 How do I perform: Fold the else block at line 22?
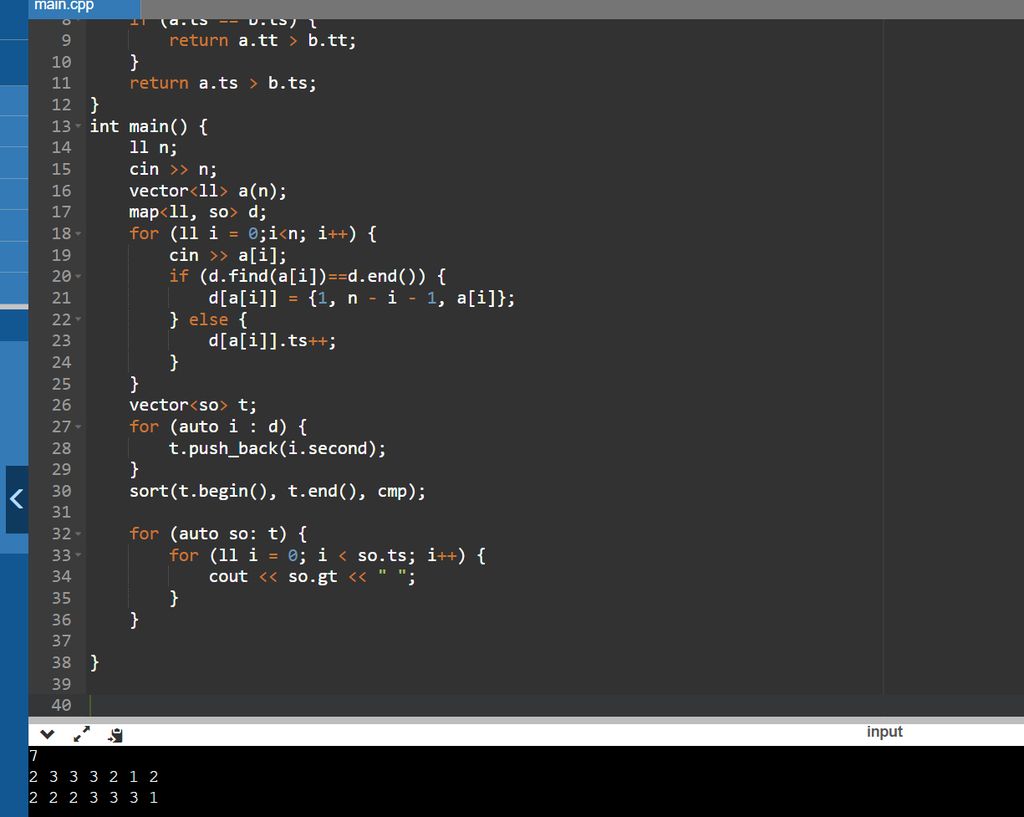(78, 319)
